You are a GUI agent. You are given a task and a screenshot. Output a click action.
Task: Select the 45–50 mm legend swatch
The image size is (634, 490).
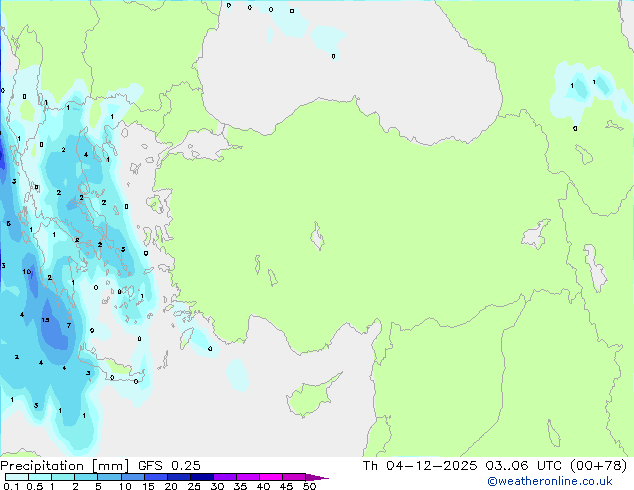tap(294, 477)
